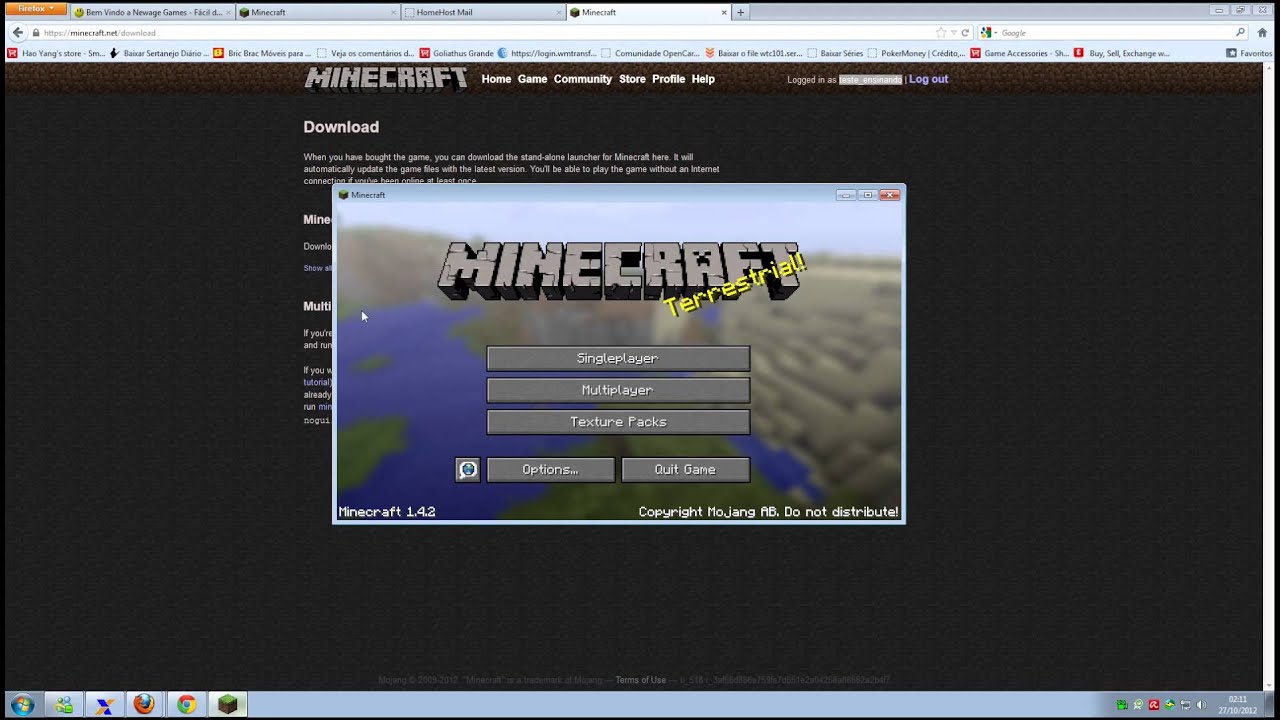The width and height of the screenshot is (1280, 720).
Task: Switch to the Newage Games tab
Action: coord(152,12)
